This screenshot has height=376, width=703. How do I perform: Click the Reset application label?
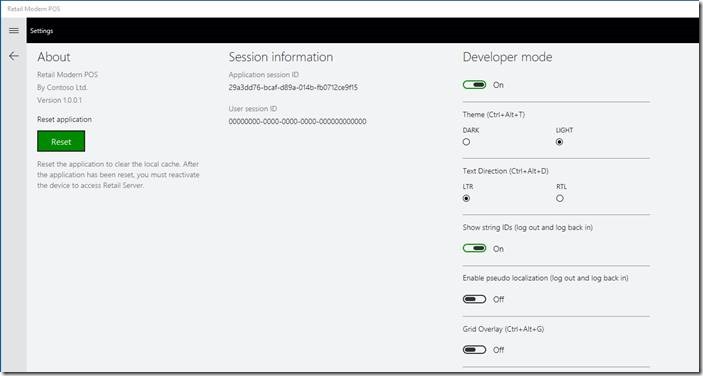pos(65,120)
